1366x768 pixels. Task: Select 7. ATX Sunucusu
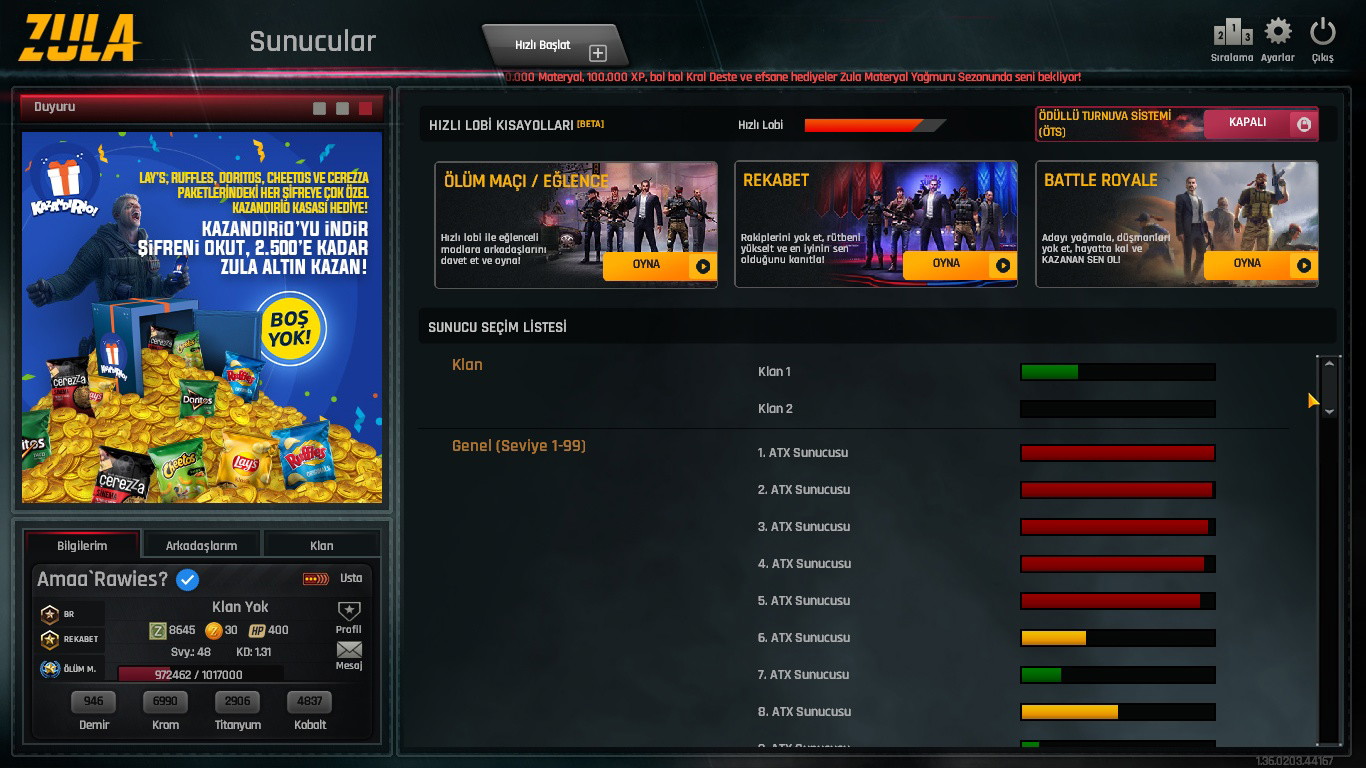803,675
